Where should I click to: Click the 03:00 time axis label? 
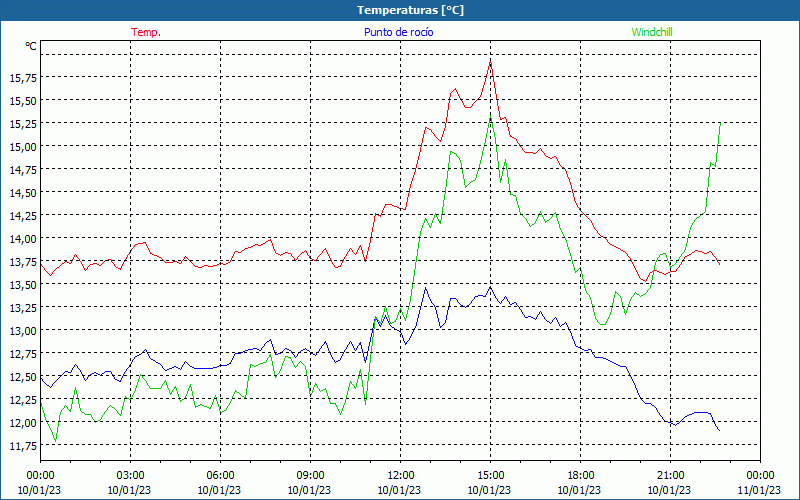[x=130, y=476]
